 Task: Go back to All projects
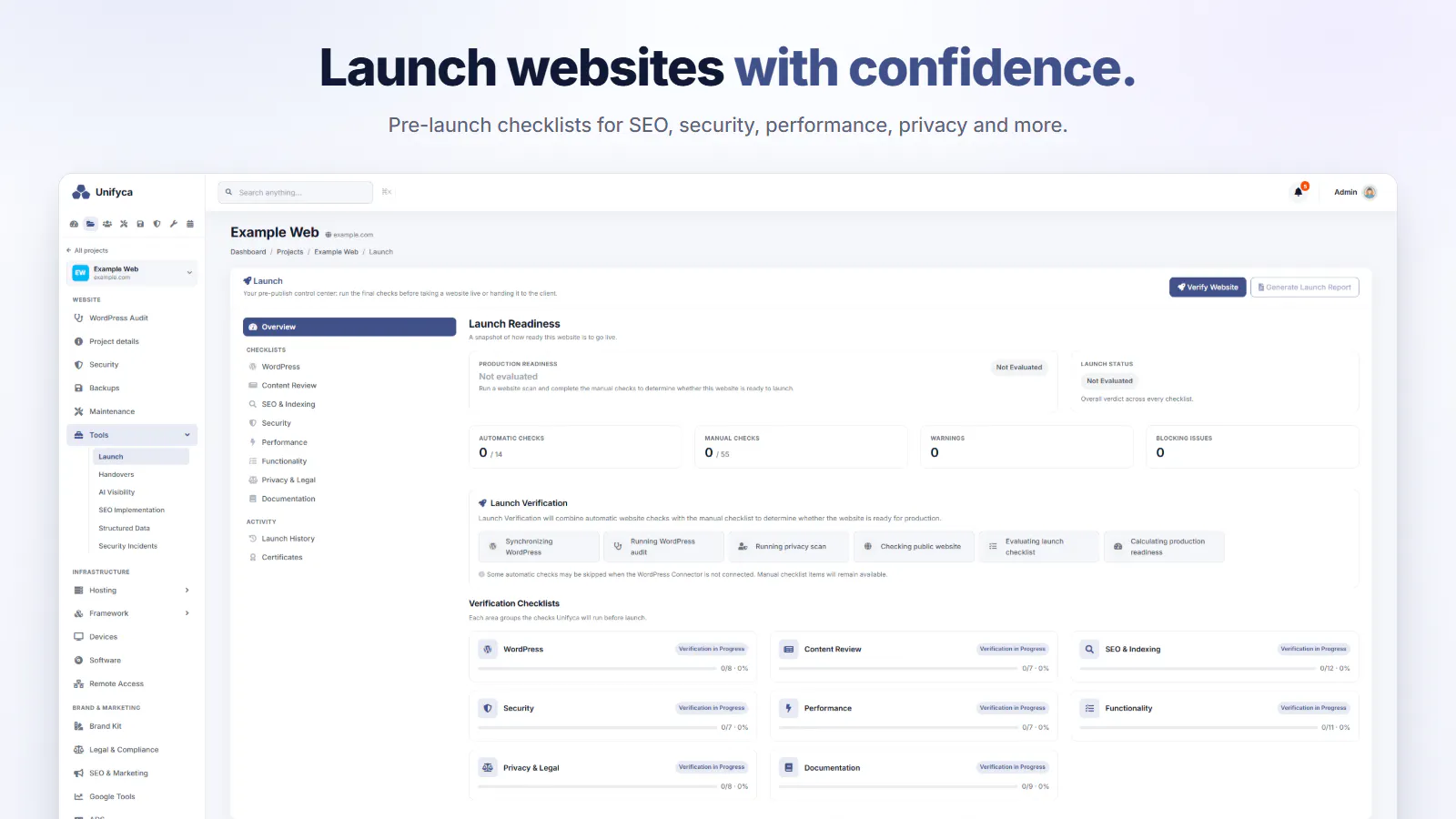87,250
